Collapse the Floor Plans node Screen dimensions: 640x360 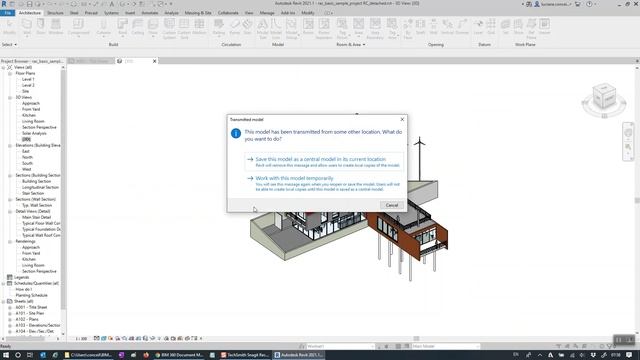[x=10, y=73]
